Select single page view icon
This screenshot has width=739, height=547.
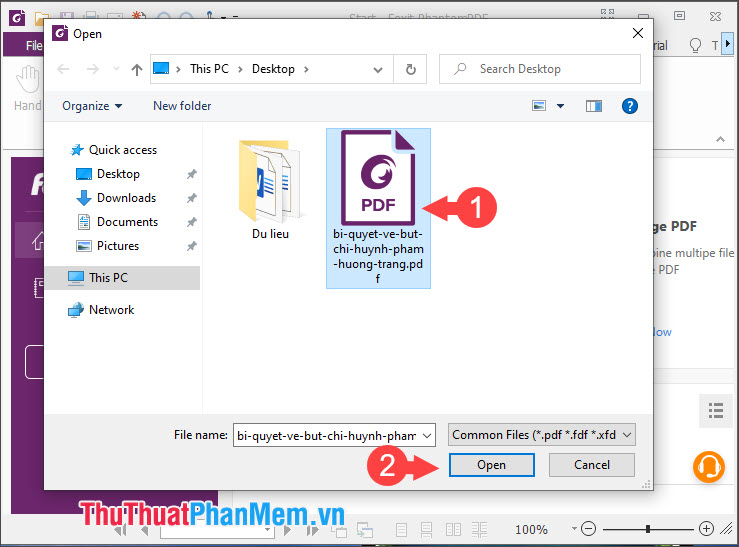pos(402,530)
